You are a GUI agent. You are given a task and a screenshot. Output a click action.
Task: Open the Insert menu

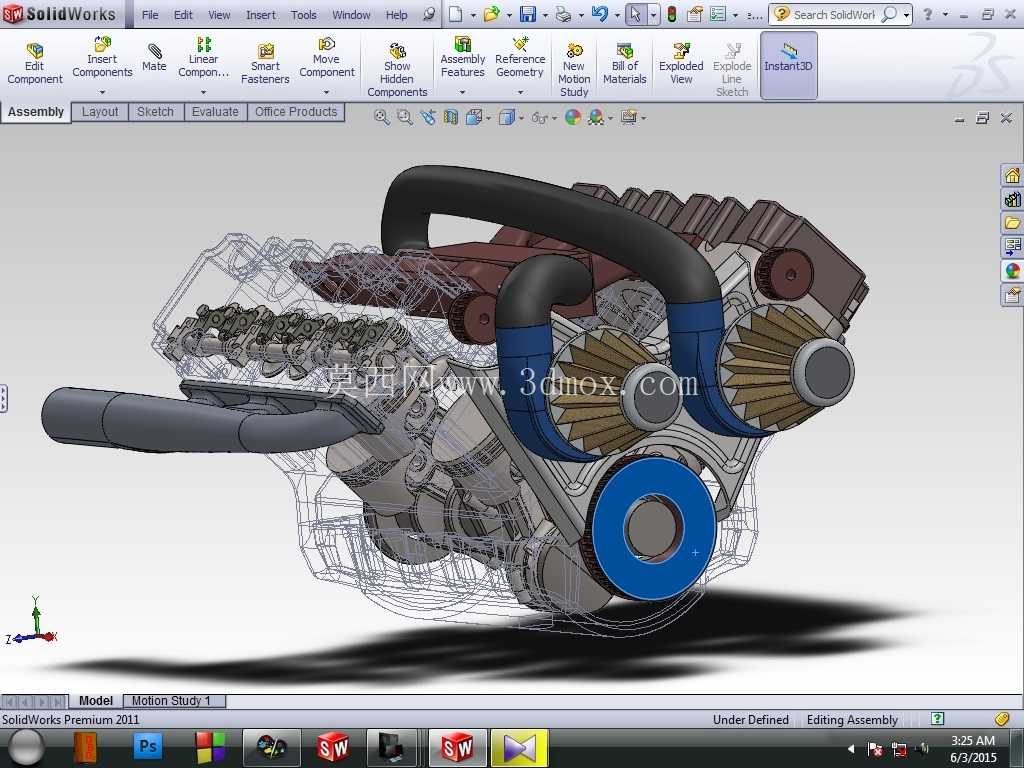click(x=261, y=14)
